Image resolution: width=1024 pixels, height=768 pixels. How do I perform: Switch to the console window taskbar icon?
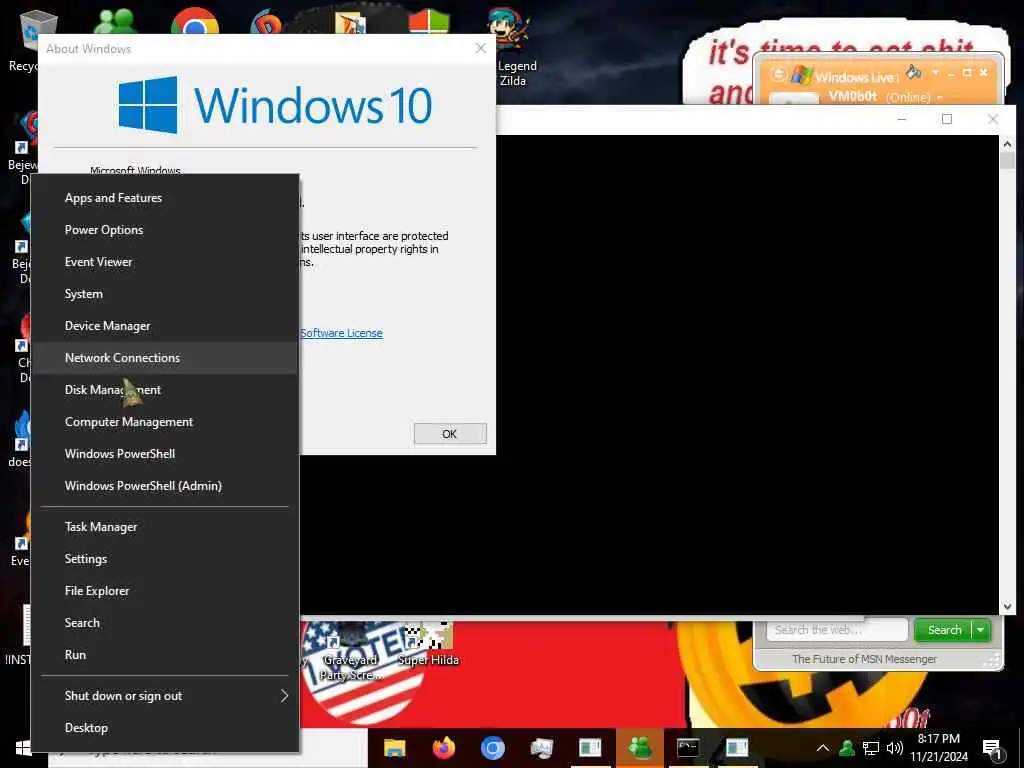pos(688,748)
